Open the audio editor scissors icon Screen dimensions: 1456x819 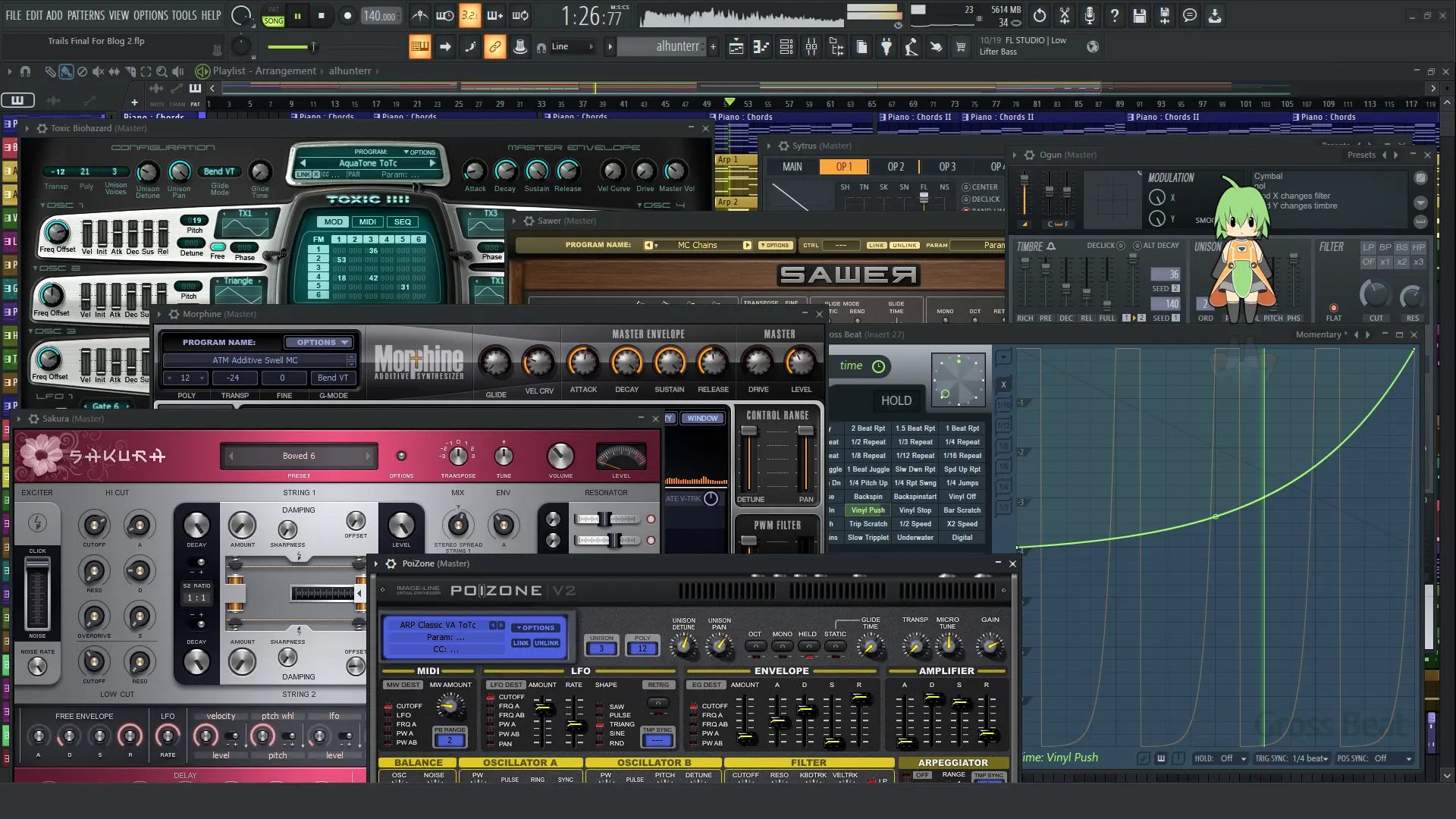click(x=1065, y=16)
